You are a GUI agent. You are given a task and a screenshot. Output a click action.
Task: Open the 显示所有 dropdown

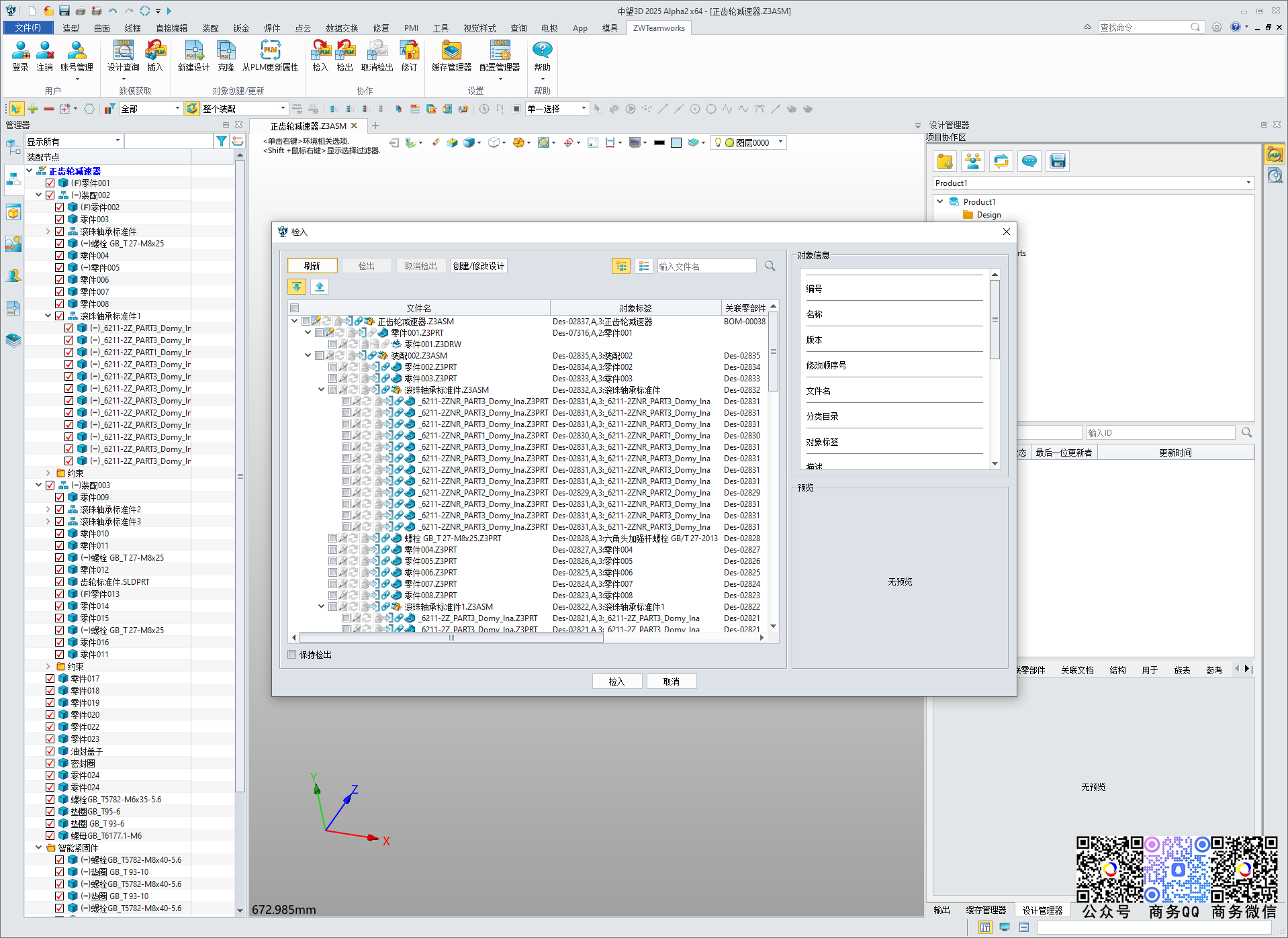pos(74,141)
